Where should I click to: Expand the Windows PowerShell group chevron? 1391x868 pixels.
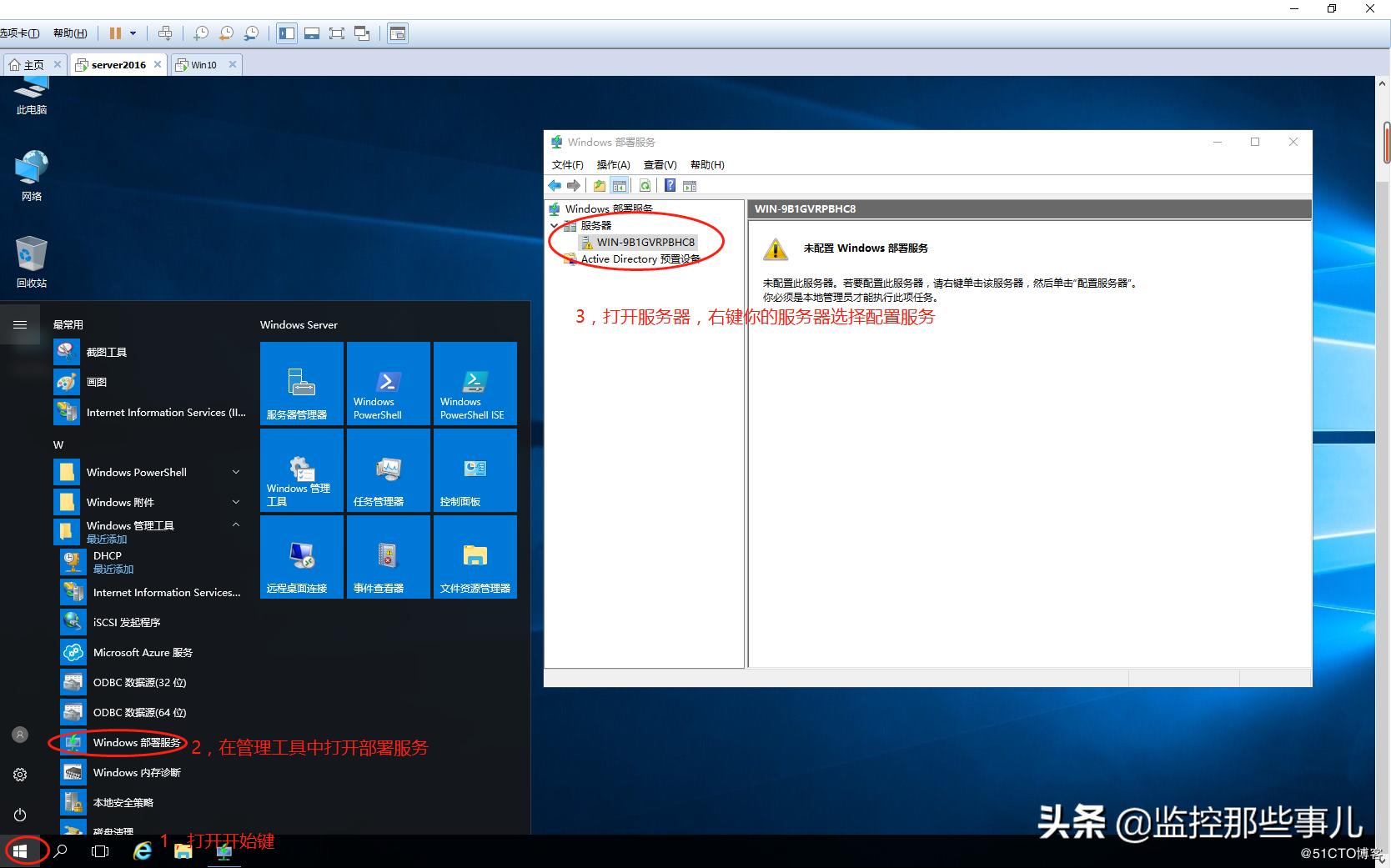(x=236, y=472)
